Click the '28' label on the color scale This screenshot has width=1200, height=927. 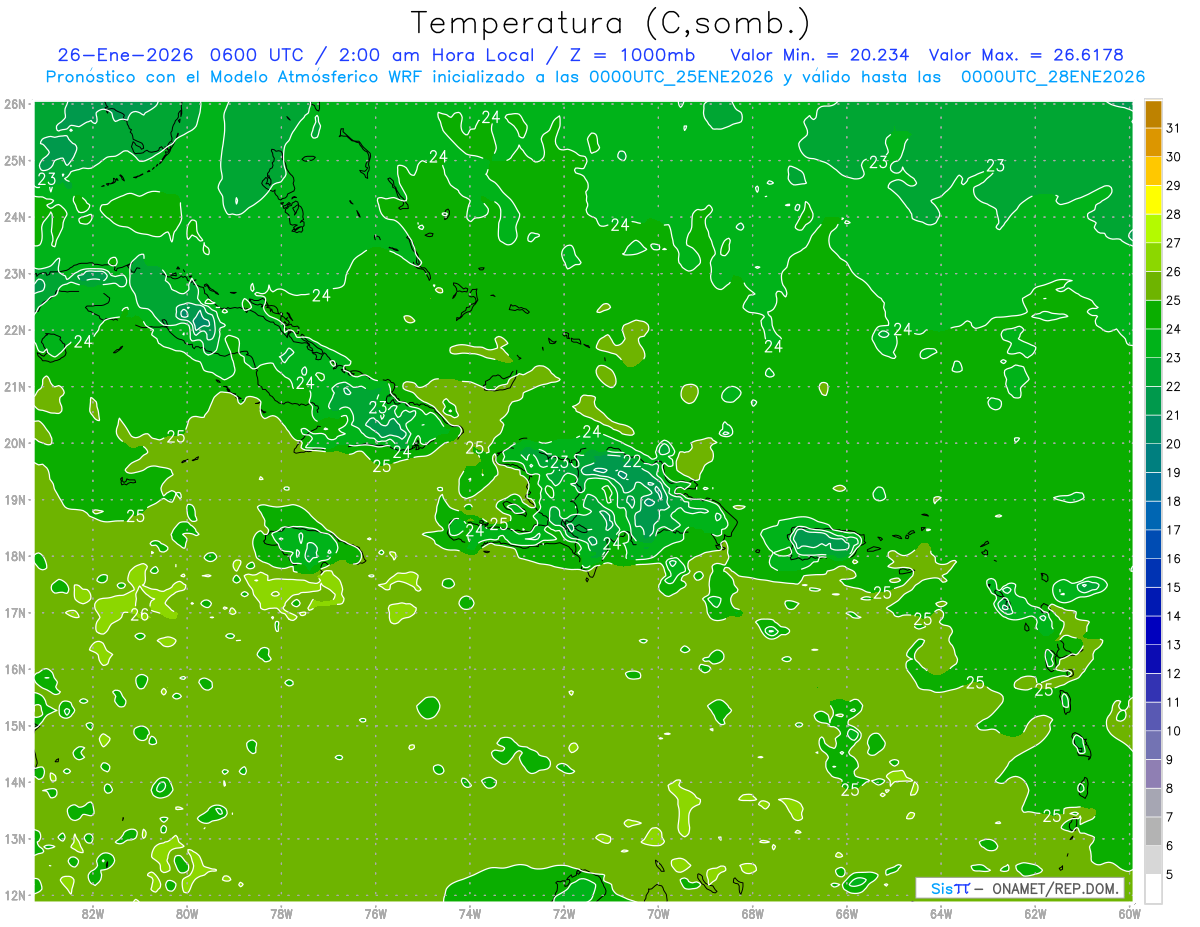pos(1173,214)
